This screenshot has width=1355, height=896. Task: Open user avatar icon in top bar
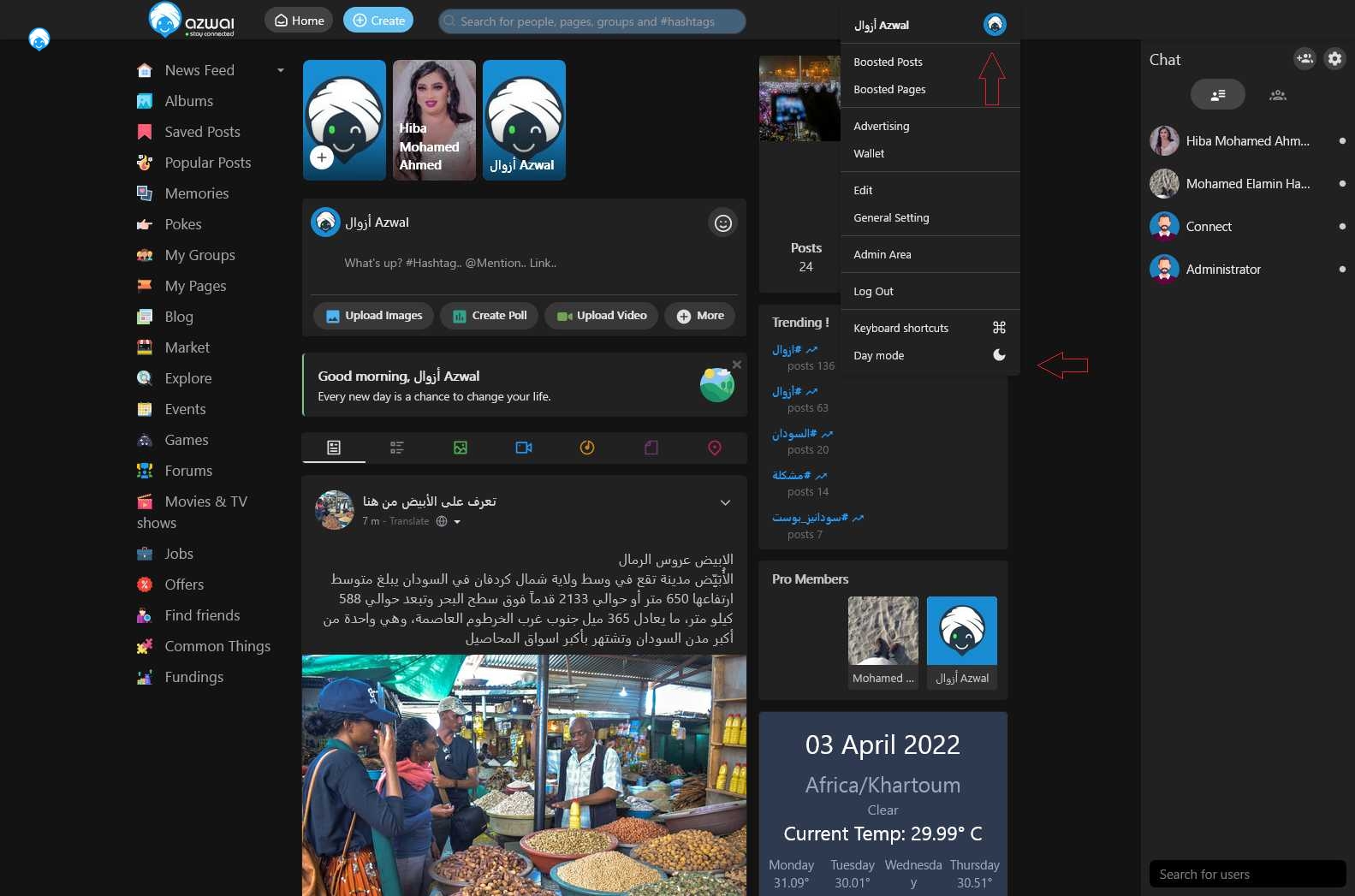pos(994,25)
